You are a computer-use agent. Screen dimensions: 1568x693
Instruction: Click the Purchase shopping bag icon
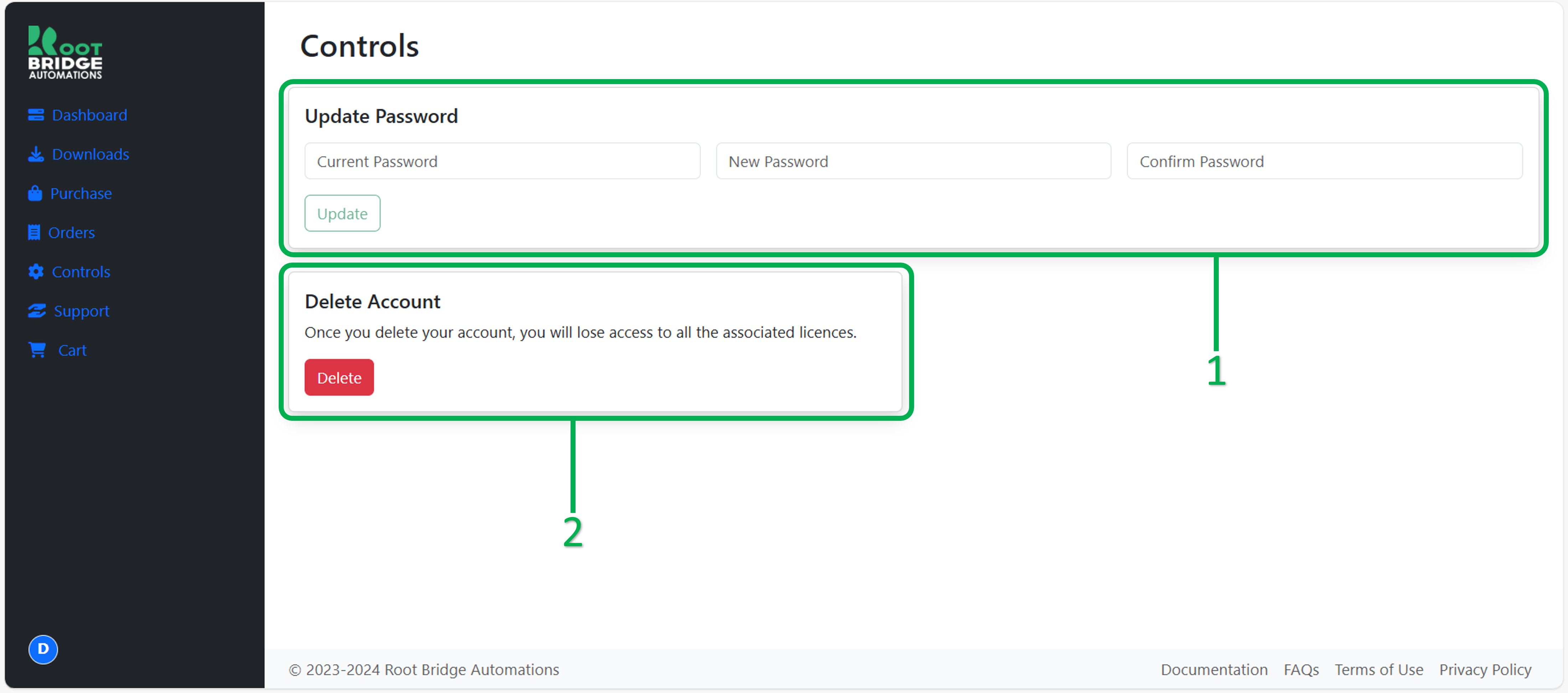point(35,193)
